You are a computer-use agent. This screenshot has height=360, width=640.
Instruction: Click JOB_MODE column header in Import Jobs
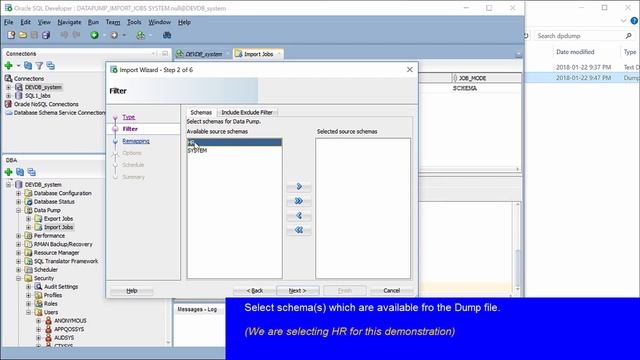[472, 78]
